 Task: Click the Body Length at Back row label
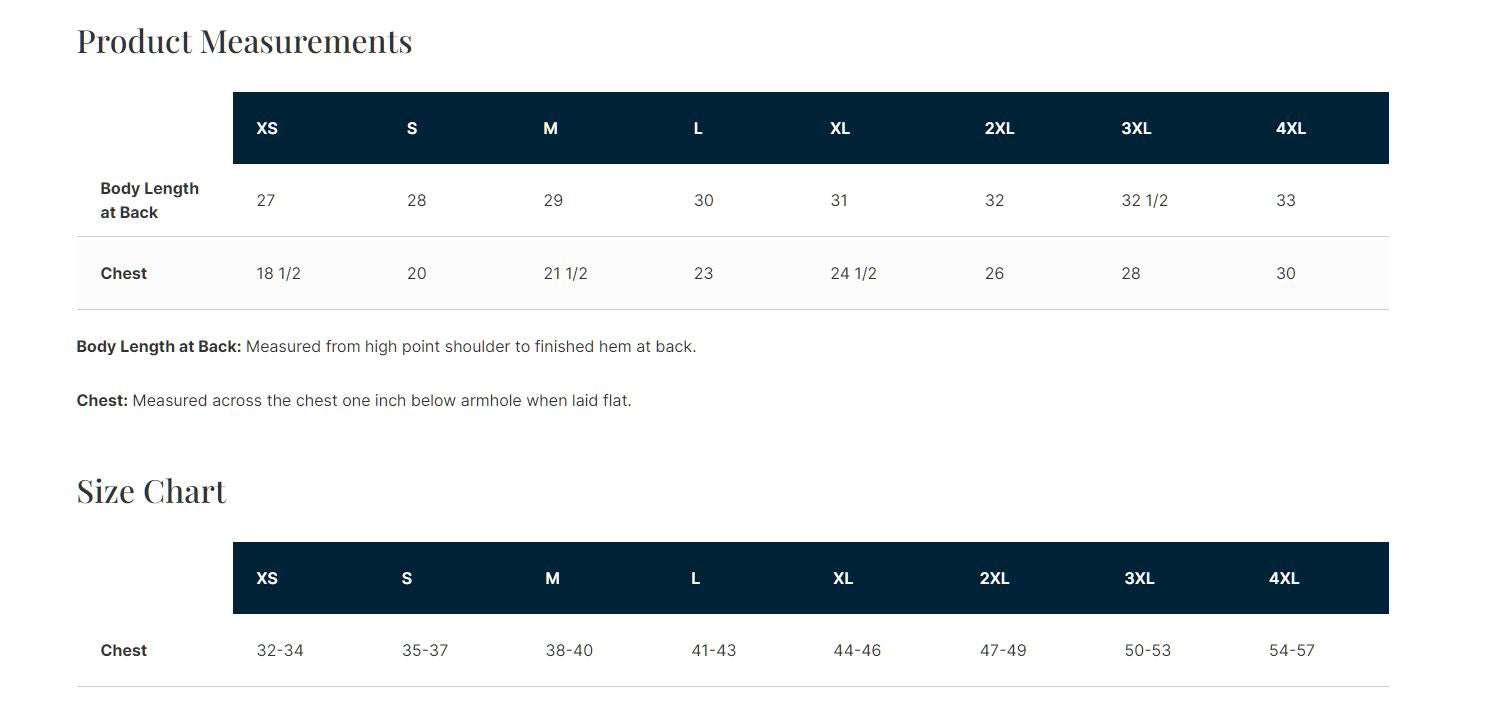click(149, 200)
